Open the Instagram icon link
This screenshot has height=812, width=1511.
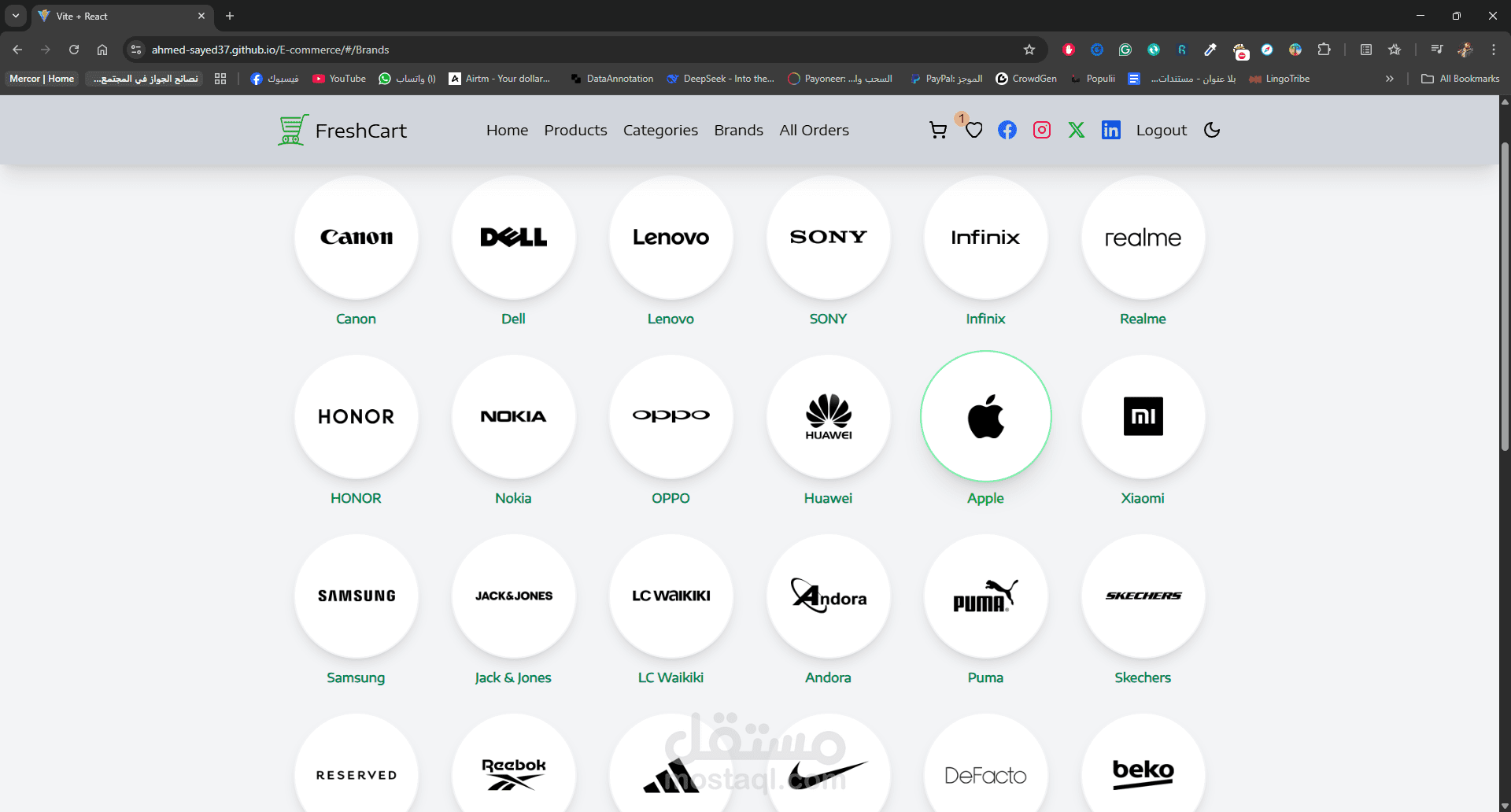tap(1042, 130)
